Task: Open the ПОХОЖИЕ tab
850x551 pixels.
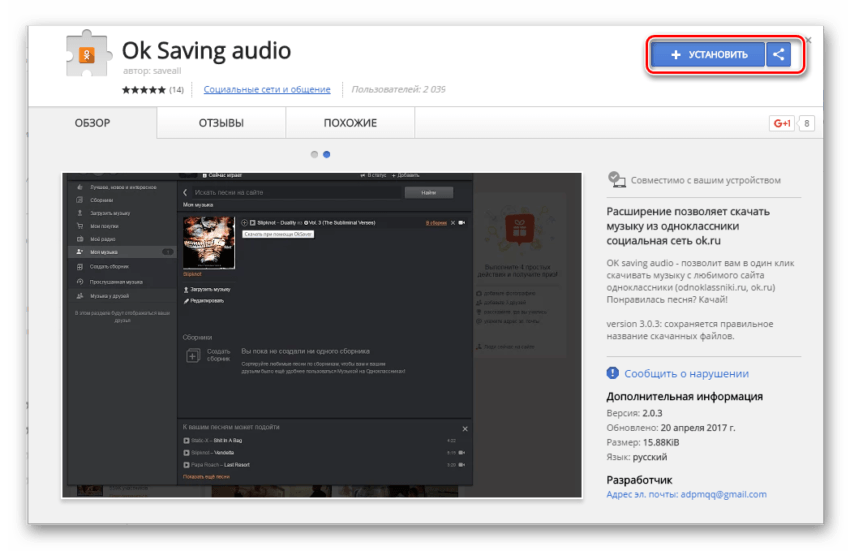Action: point(350,123)
